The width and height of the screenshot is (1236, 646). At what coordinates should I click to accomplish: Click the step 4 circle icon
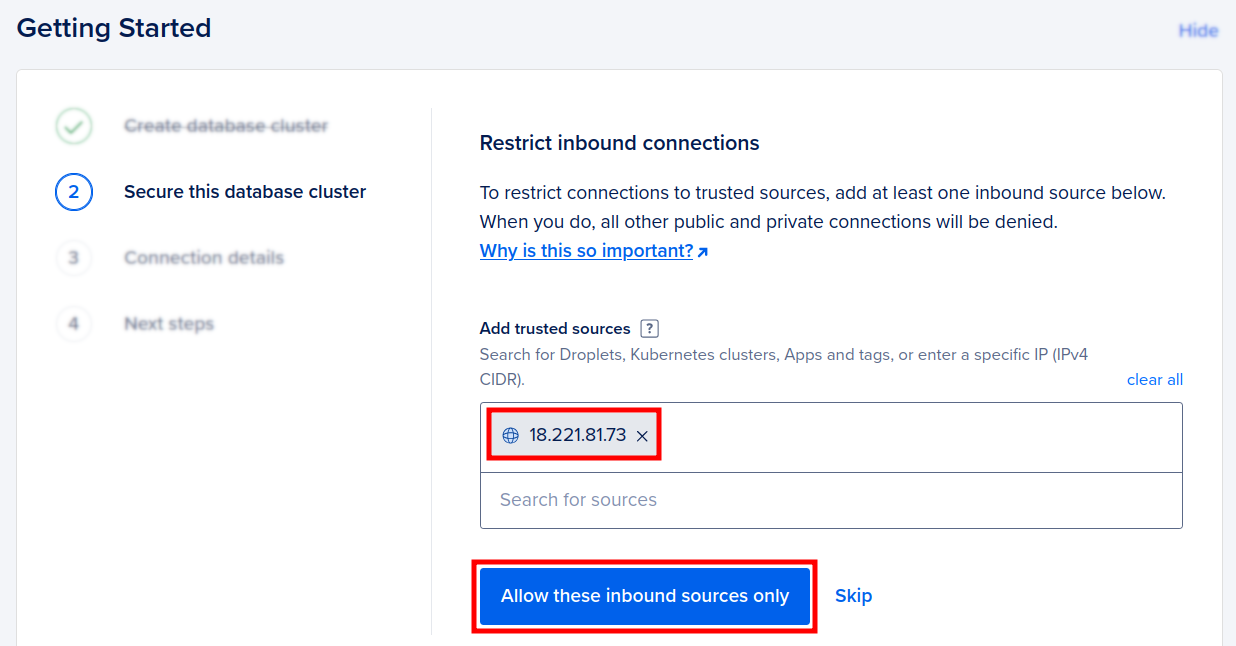tap(74, 324)
